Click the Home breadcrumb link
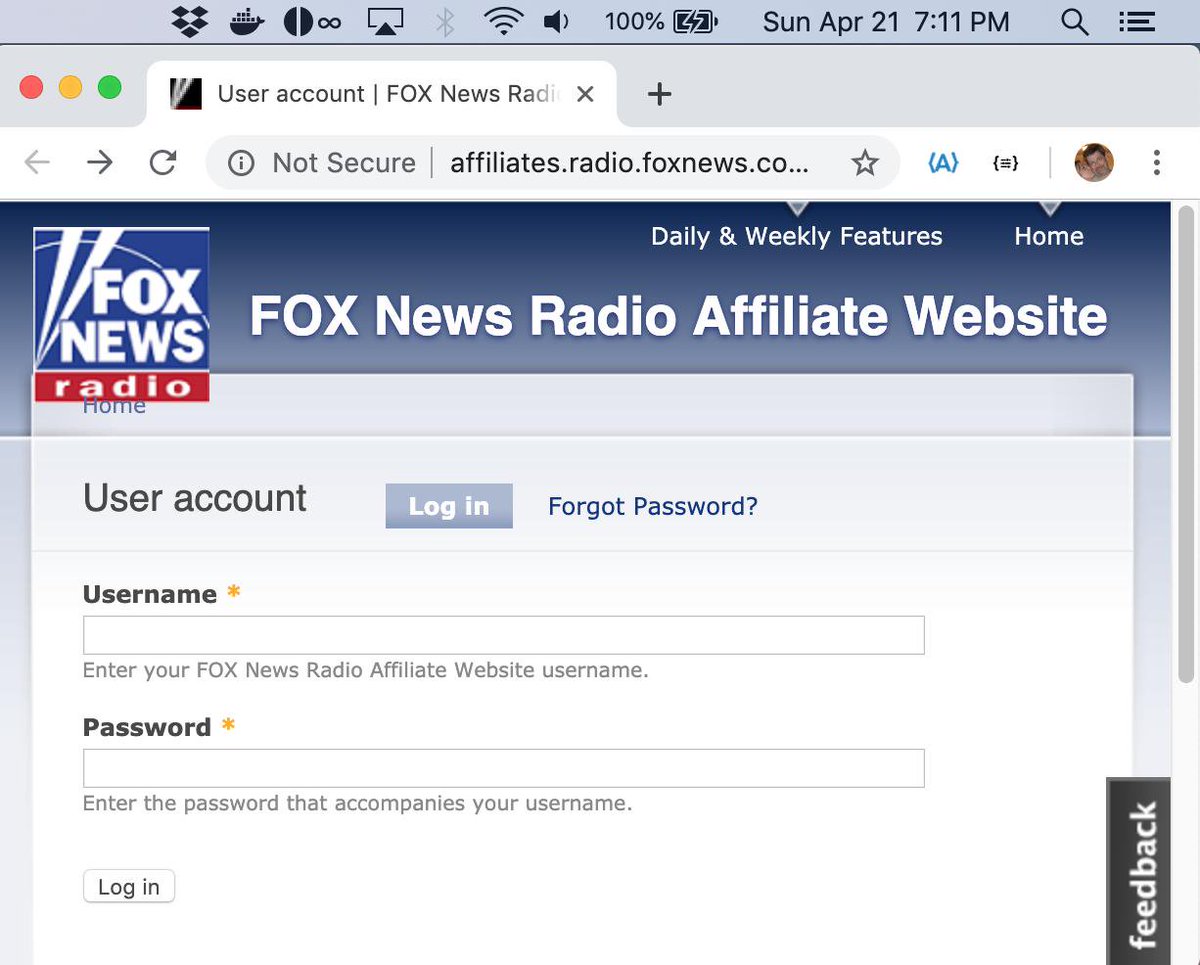The width and height of the screenshot is (1200, 965). tap(114, 407)
